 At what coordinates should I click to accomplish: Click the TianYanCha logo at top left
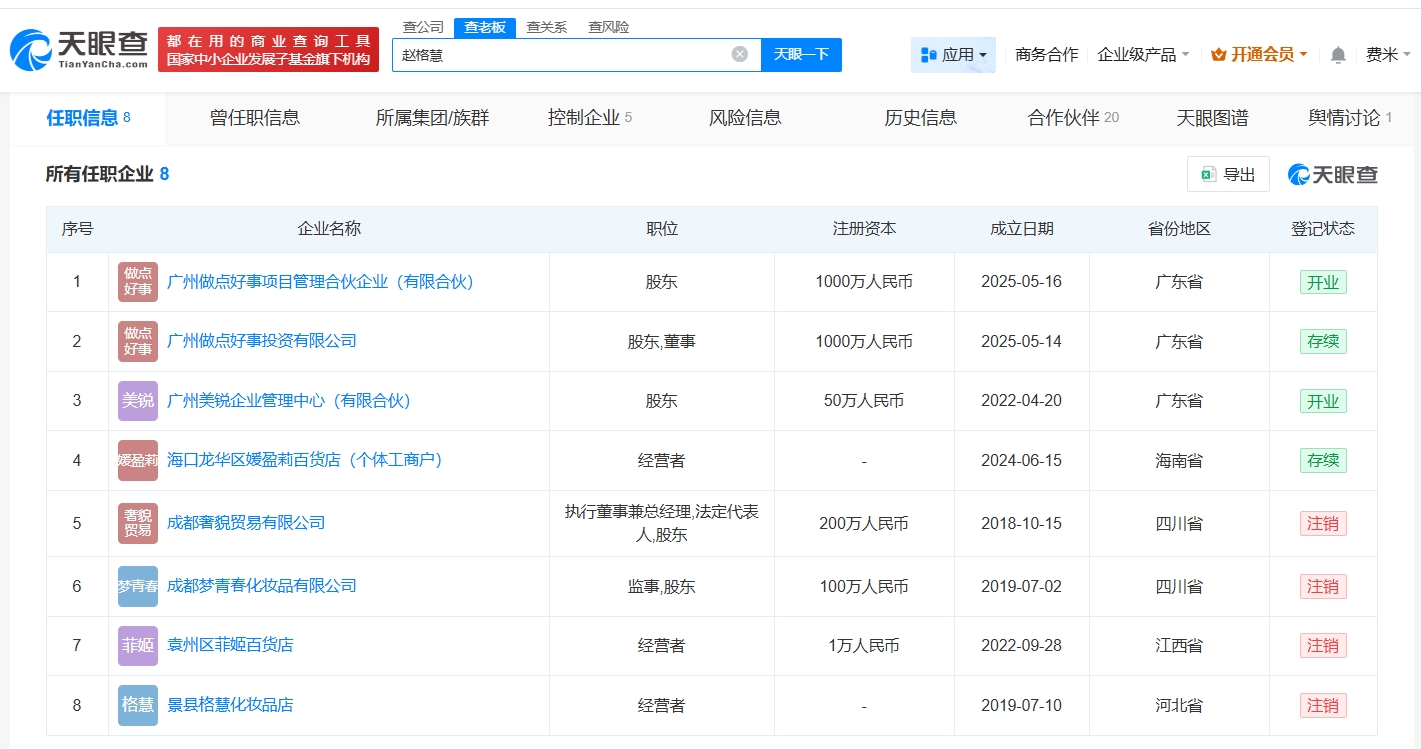click(x=79, y=49)
